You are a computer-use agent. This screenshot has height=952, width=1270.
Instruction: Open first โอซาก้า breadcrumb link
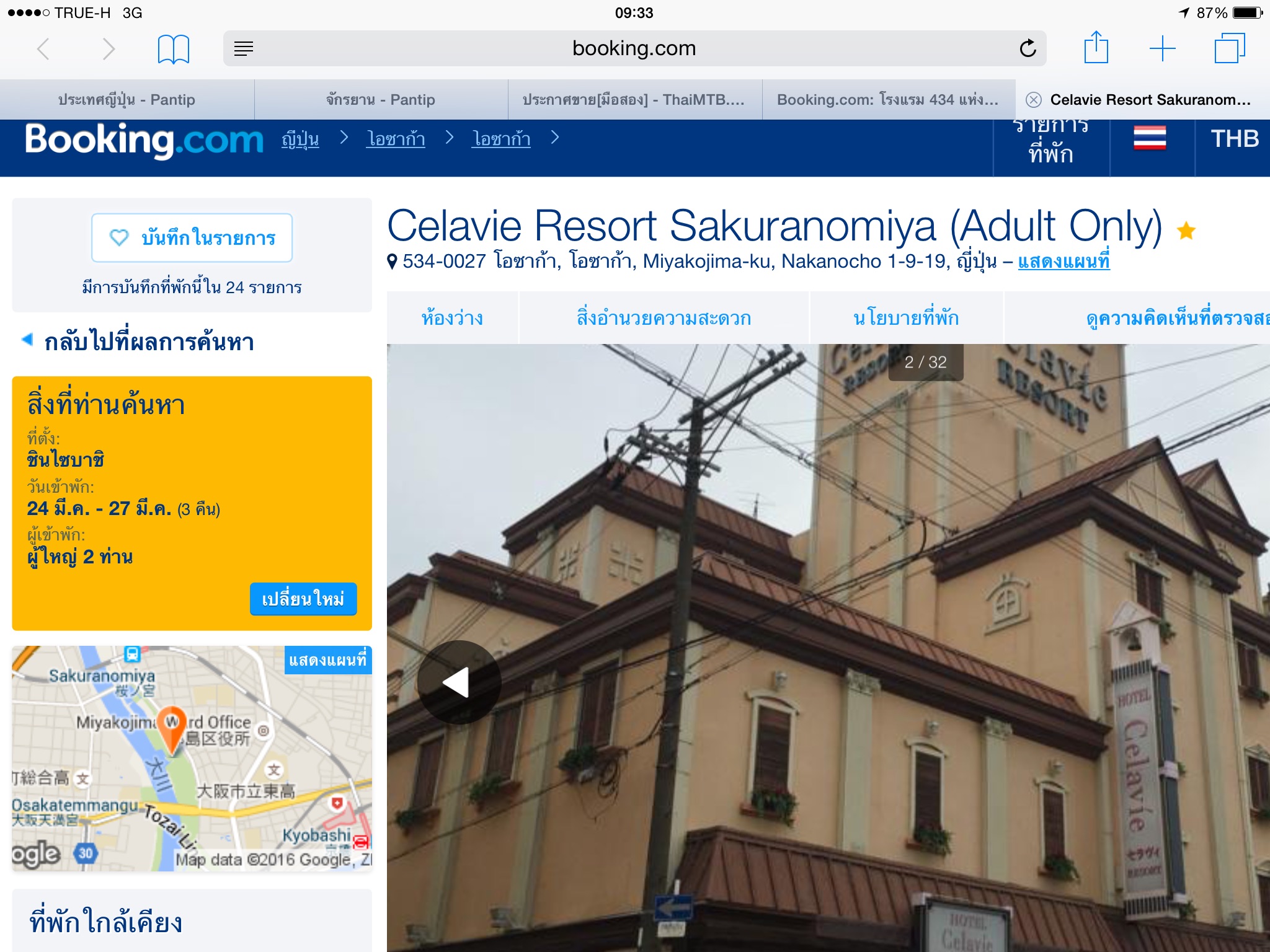click(x=396, y=139)
